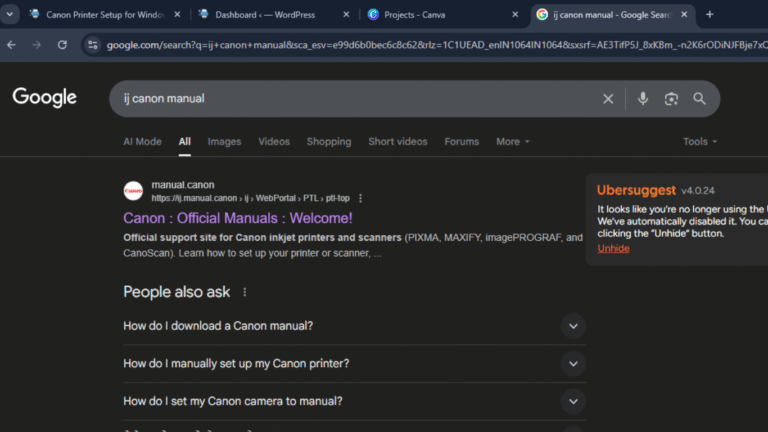The width and height of the screenshot is (768, 432).
Task: Close the Canon Printer Setup tab
Action: pos(177,15)
